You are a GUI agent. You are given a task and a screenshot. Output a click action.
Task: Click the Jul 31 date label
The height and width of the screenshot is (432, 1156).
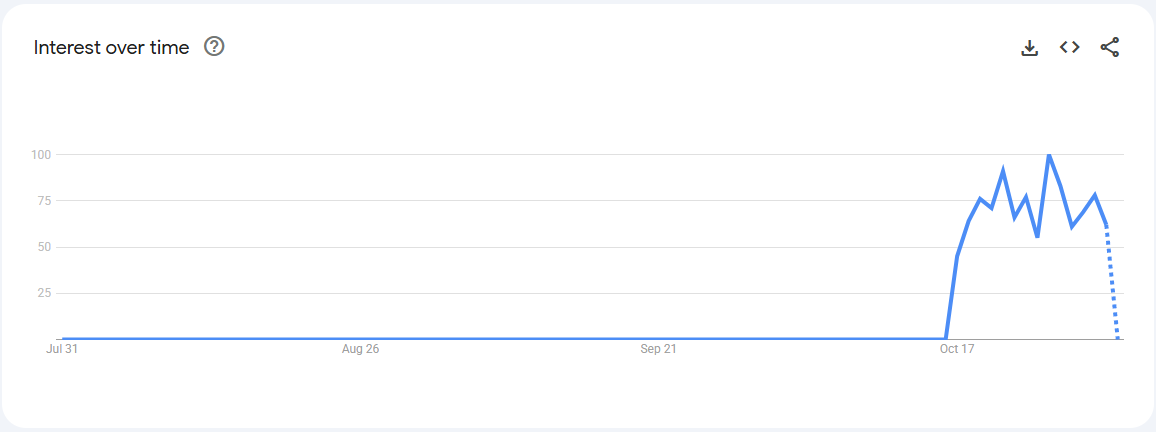(x=62, y=349)
